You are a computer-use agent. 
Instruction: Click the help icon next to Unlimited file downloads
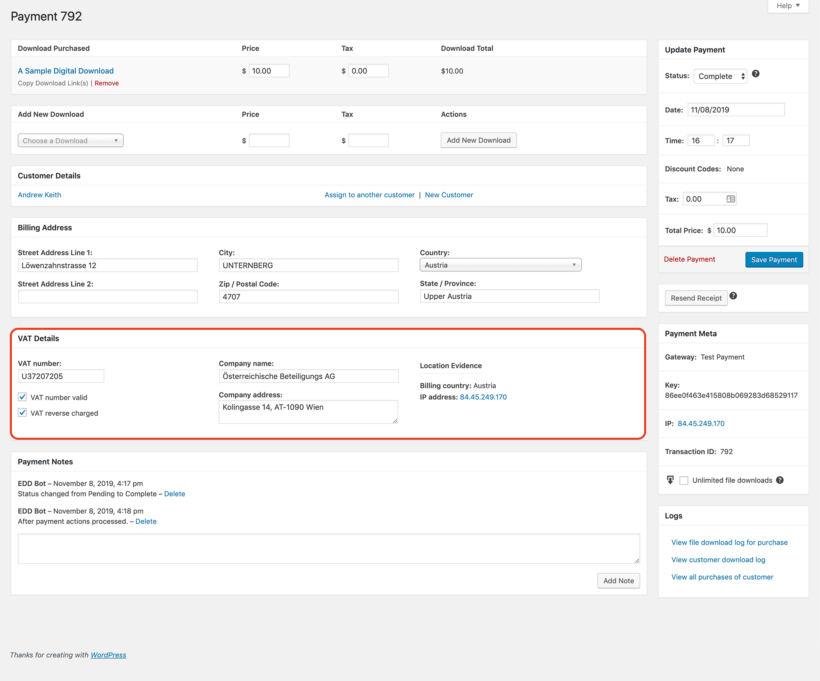[780, 480]
